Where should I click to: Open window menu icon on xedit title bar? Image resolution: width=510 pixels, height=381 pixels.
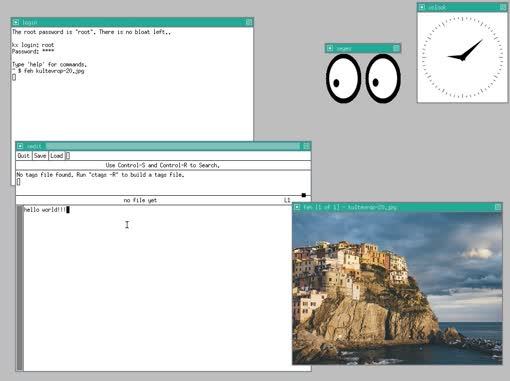(x=20, y=146)
